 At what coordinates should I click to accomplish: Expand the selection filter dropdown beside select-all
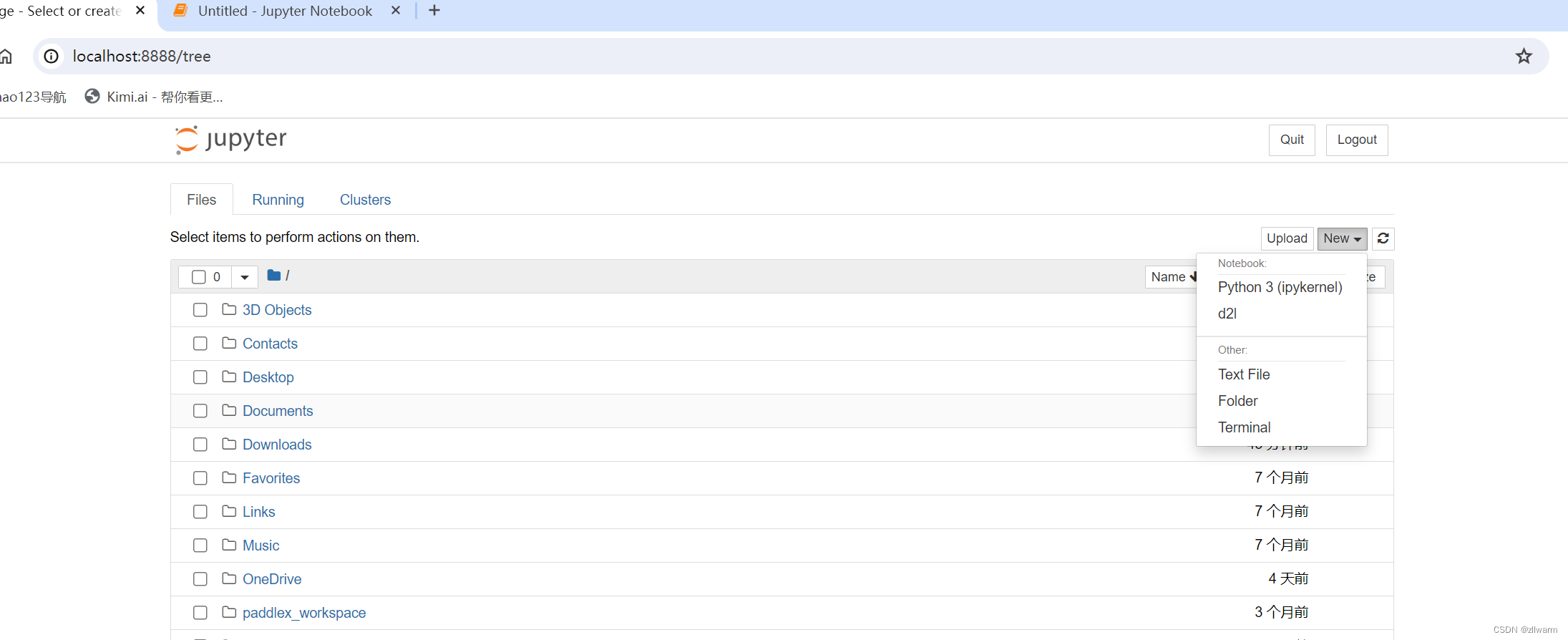244,276
